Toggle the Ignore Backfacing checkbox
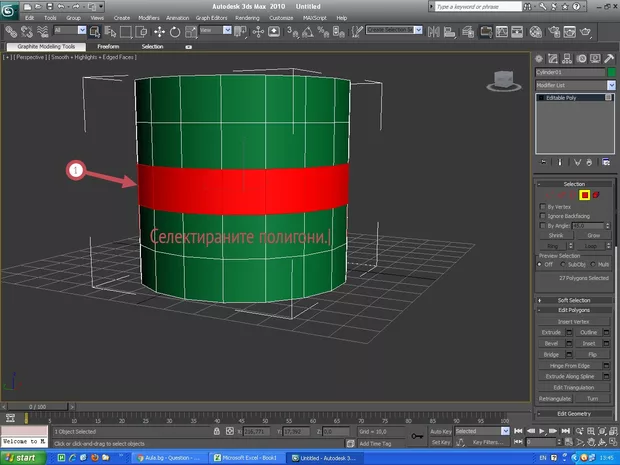Image resolution: width=620 pixels, height=465 pixels. (x=543, y=216)
